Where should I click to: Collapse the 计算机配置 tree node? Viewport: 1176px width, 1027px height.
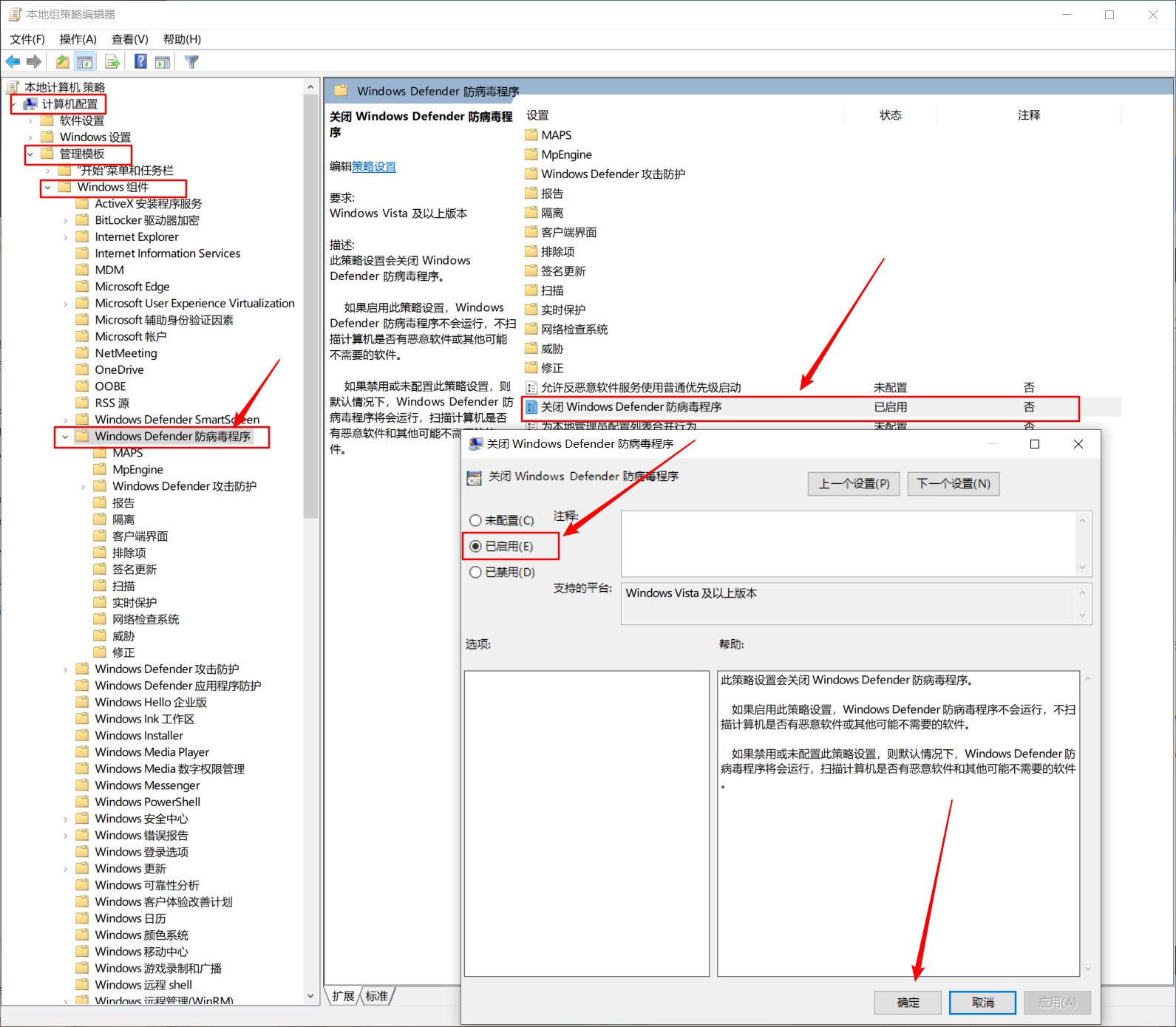(x=13, y=104)
